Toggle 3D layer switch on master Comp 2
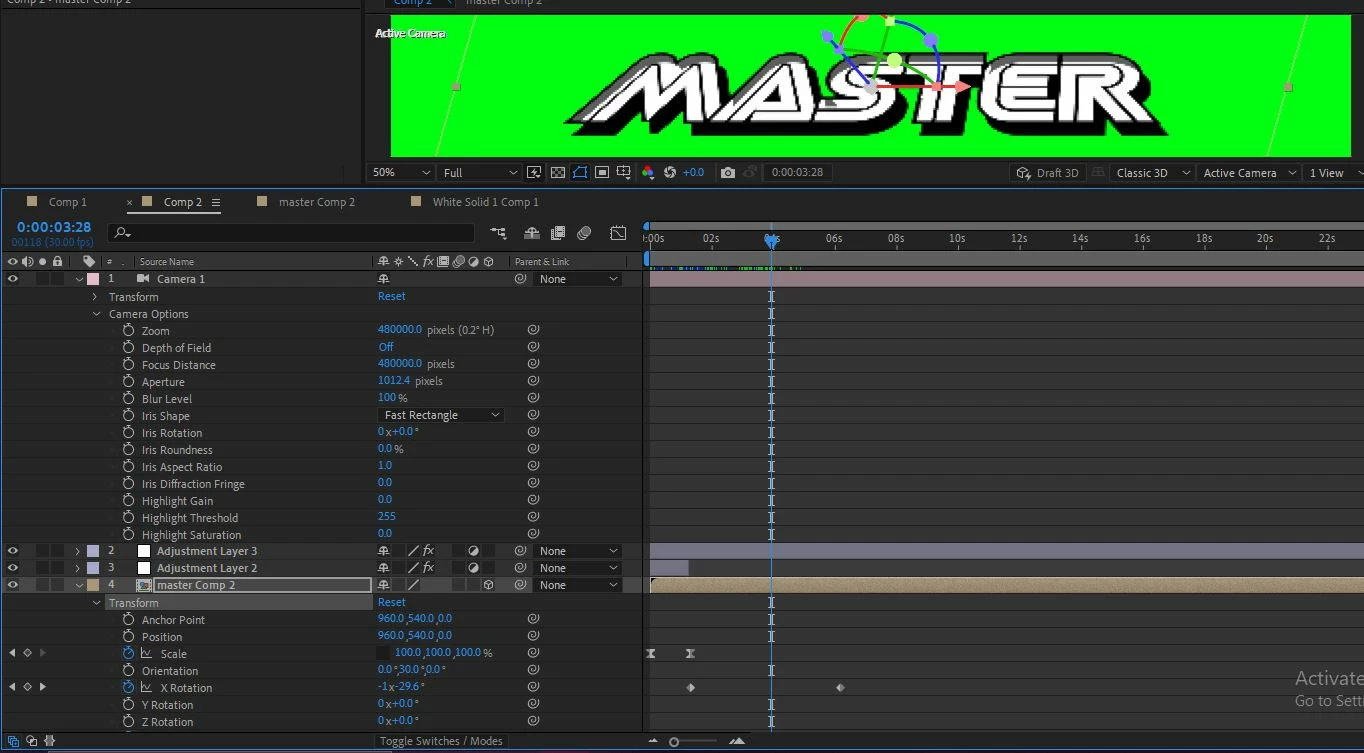Viewport: 1364px width, 753px height. (488, 585)
